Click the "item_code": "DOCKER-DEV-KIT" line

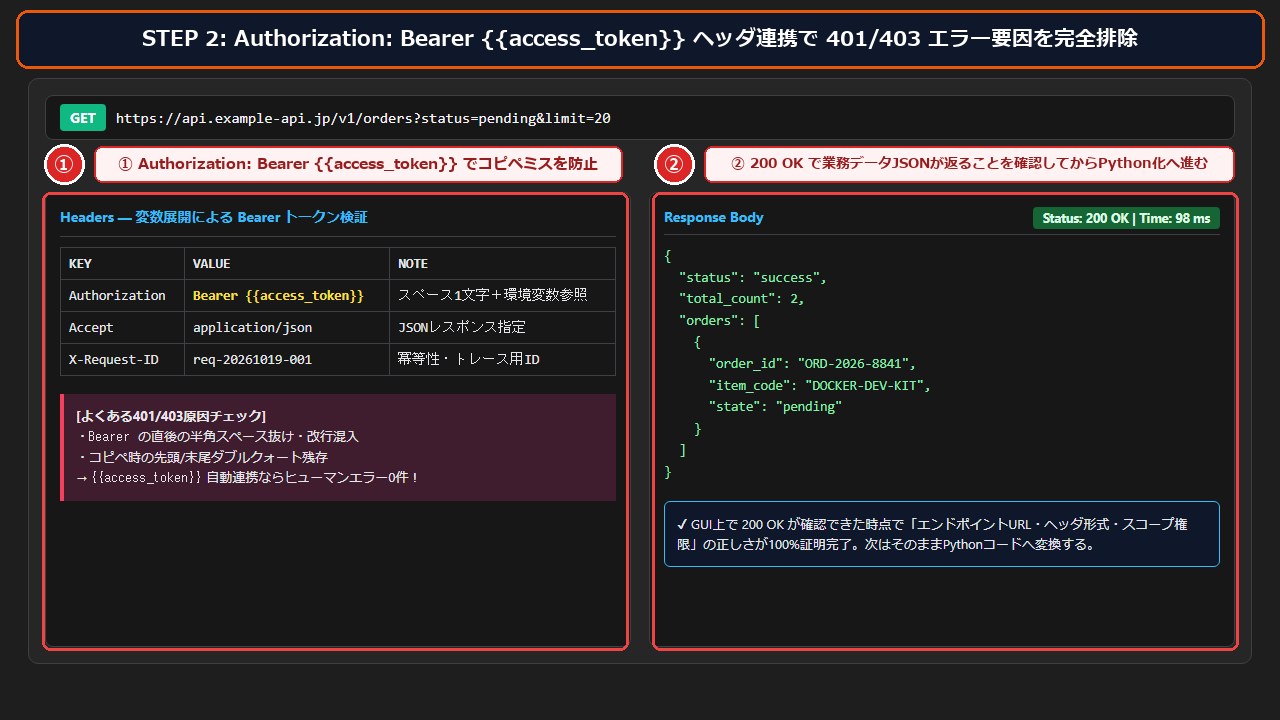[820, 385]
